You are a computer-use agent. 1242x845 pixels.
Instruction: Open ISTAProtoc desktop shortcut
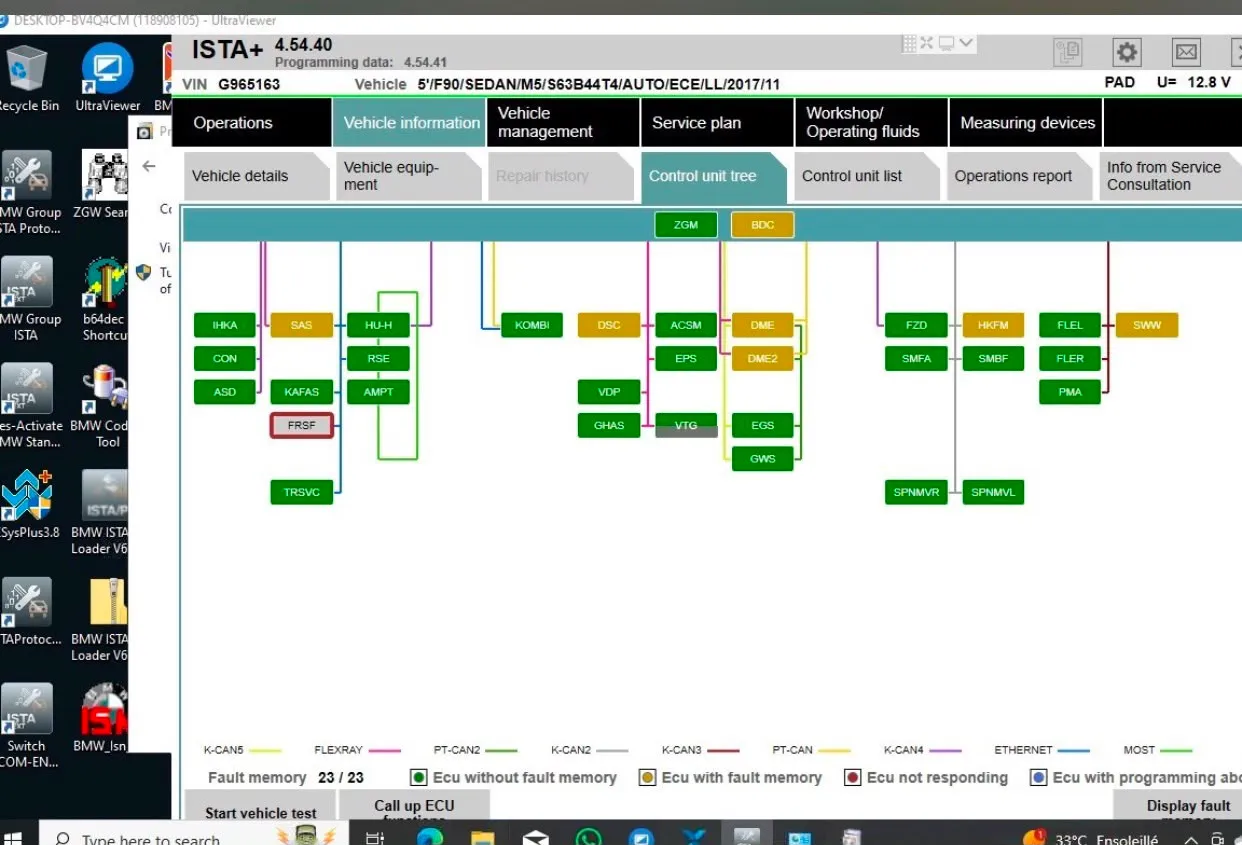[x=27, y=612]
